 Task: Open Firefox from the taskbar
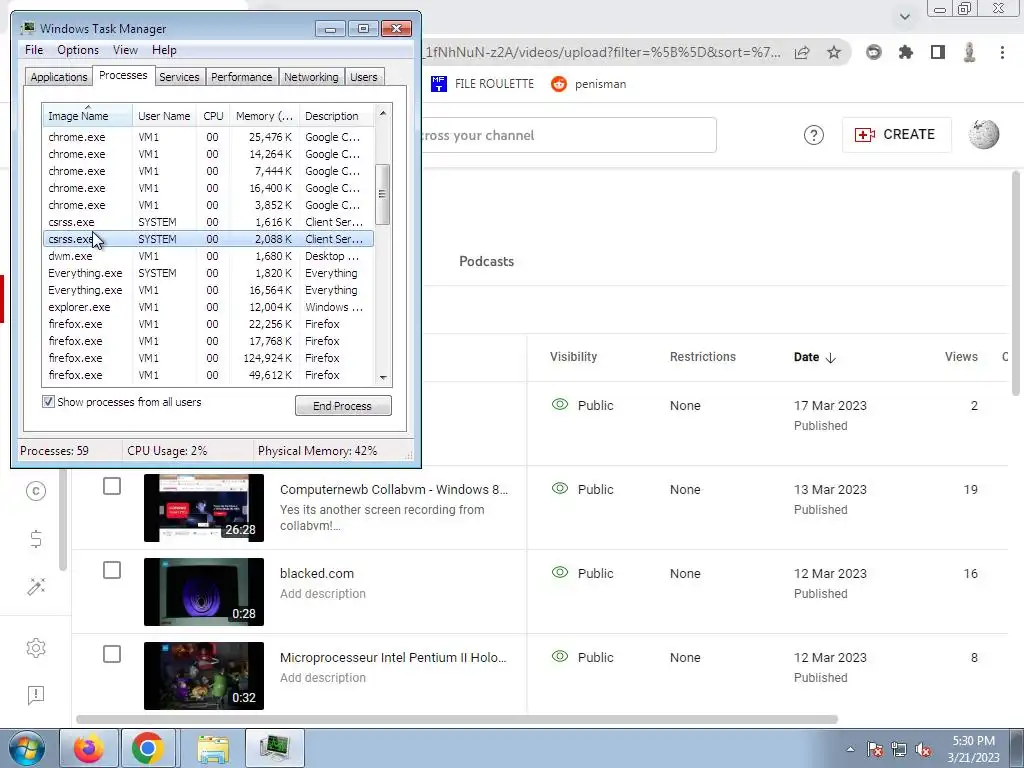[89, 748]
